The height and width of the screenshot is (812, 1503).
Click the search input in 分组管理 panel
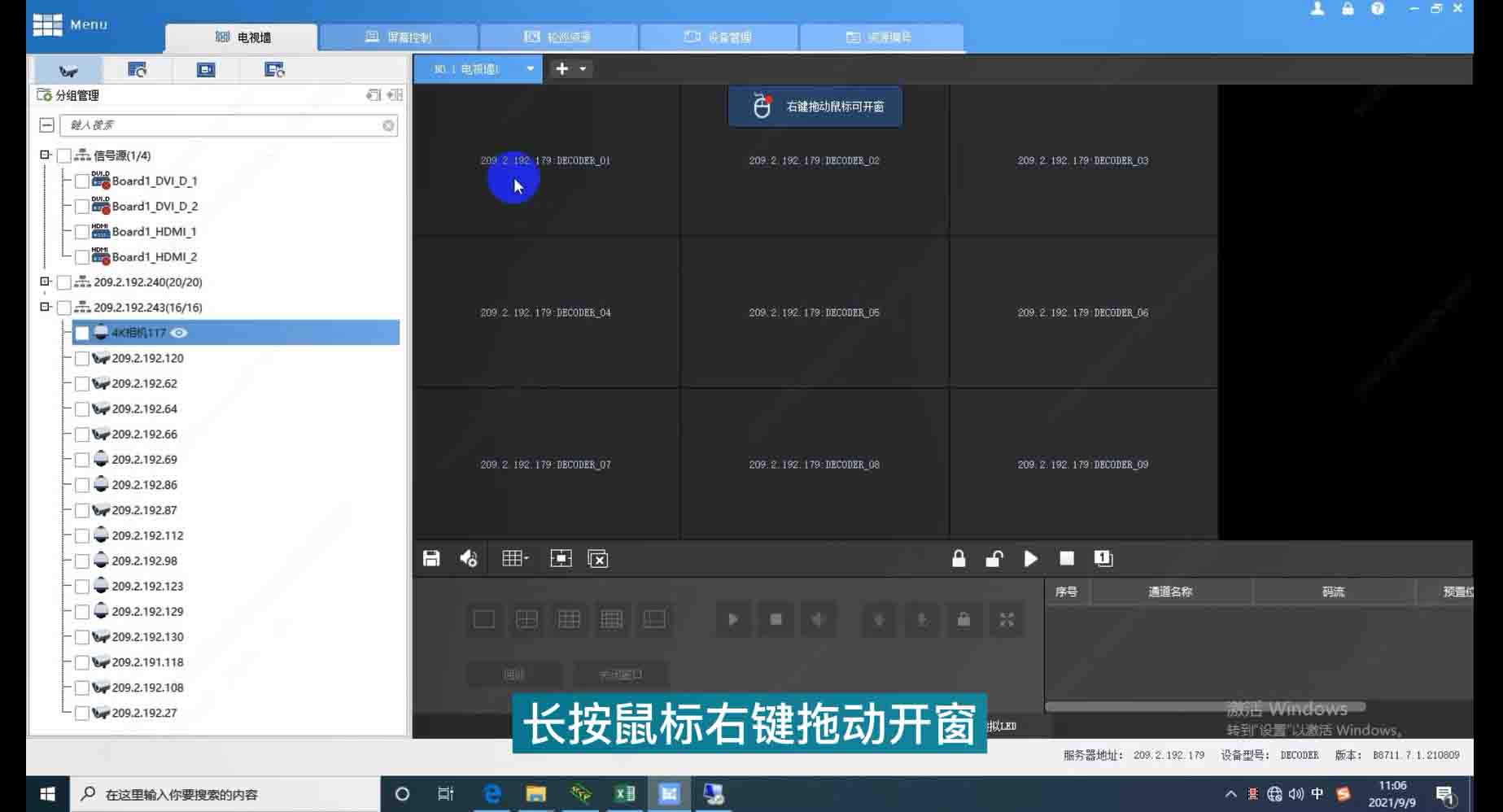tap(224, 125)
